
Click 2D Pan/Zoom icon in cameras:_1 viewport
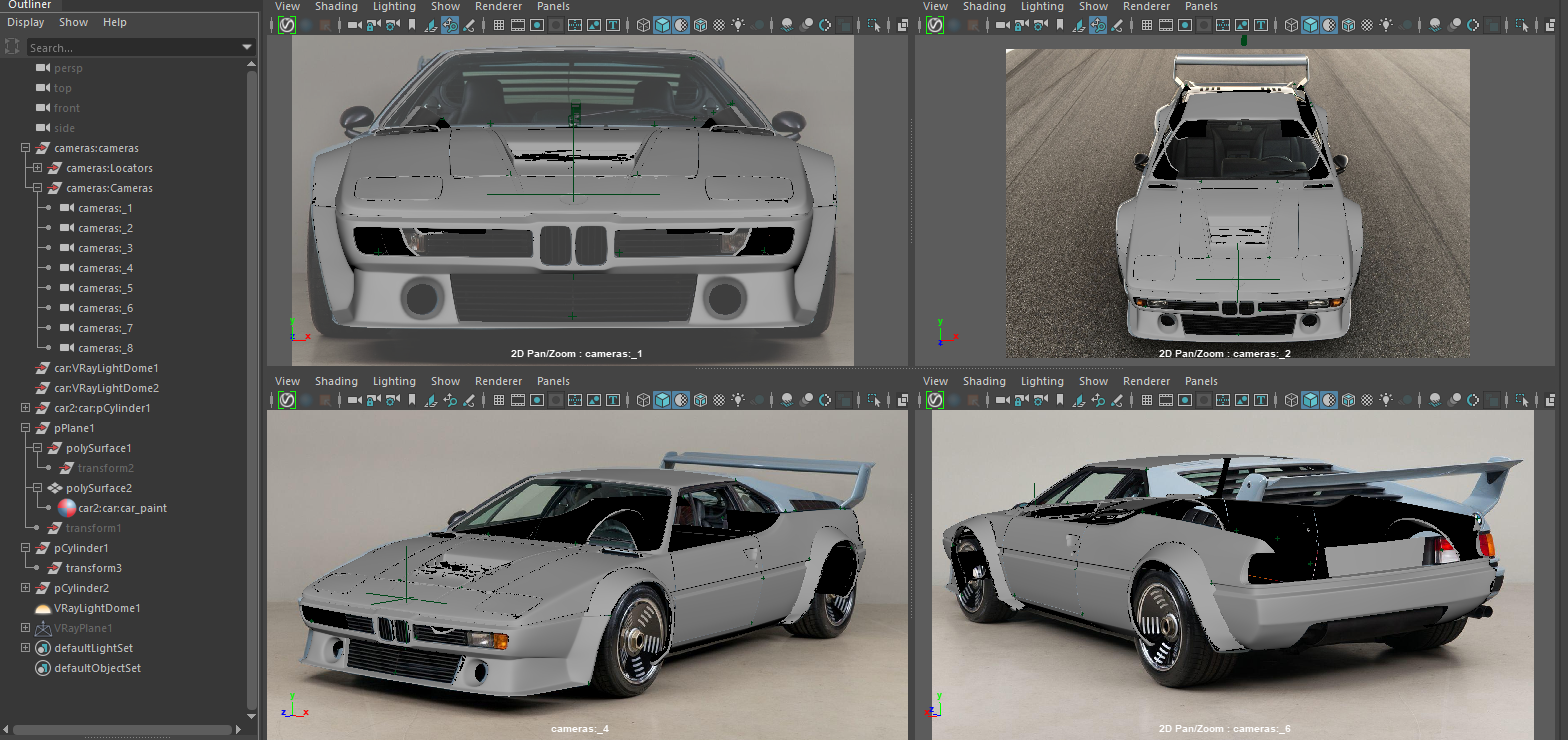point(450,25)
